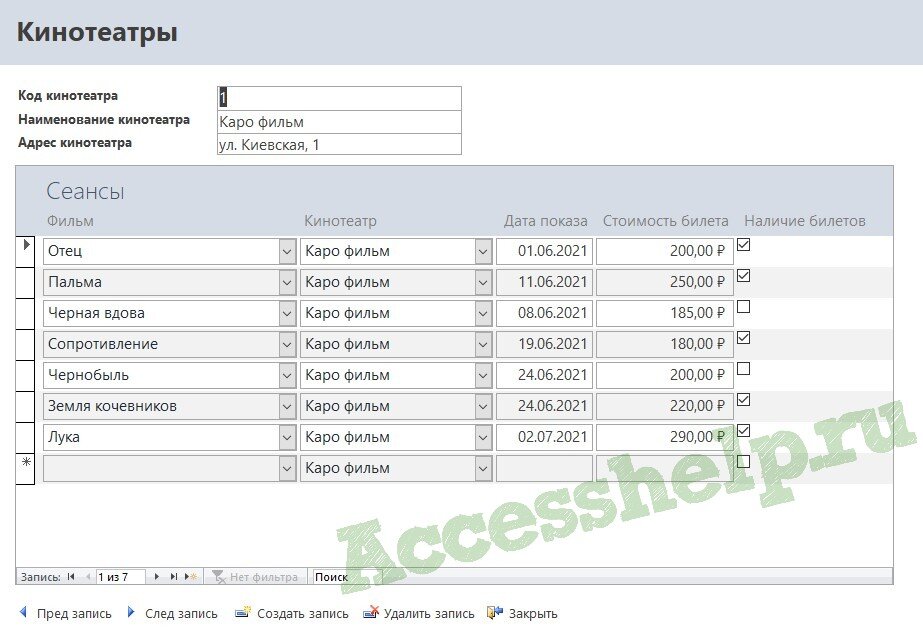Open film dropdown in the empty new row
Screen dimensions: 923x635
coord(287,468)
